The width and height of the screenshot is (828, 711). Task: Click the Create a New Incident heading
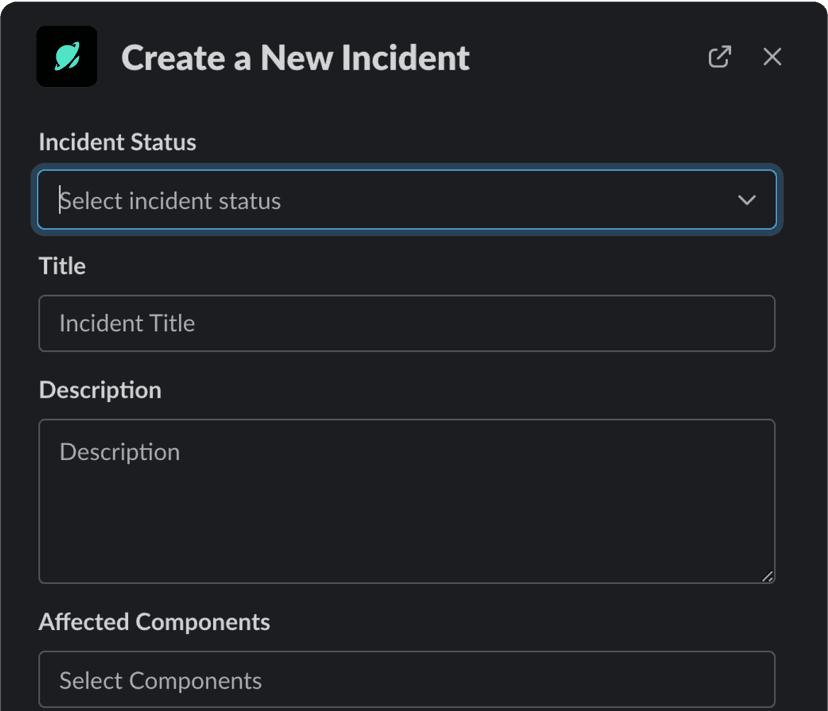295,58
